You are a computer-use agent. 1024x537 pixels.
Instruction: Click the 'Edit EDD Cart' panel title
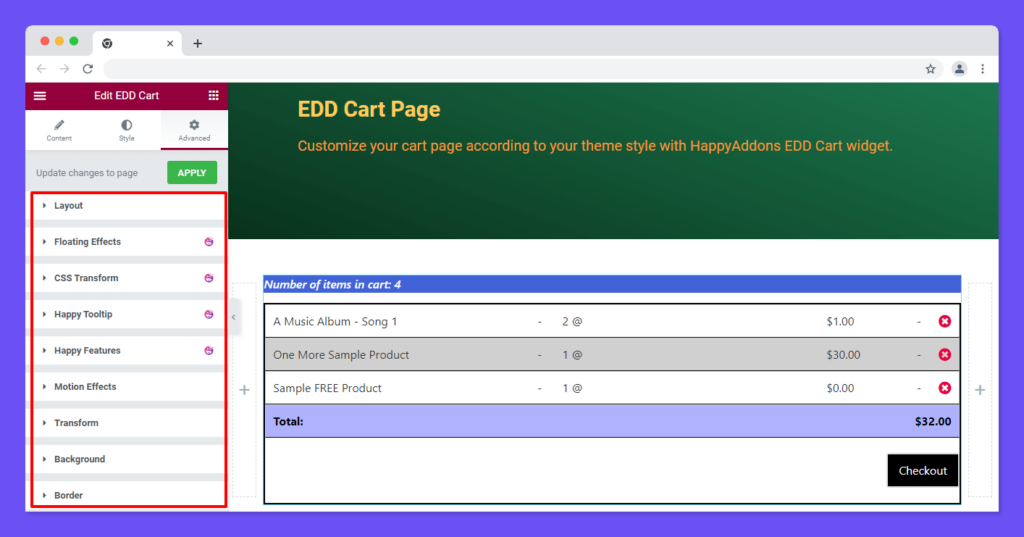point(127,95)
